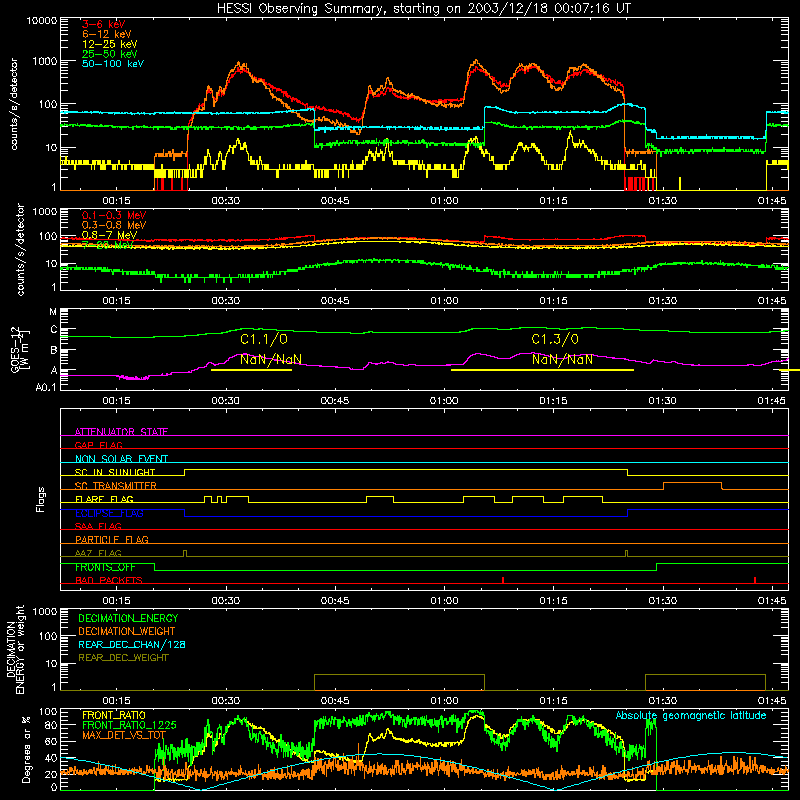800x800 pixels.
Task: Click the A0.1 label on GOES axis
Action: [x=46, y=387]
